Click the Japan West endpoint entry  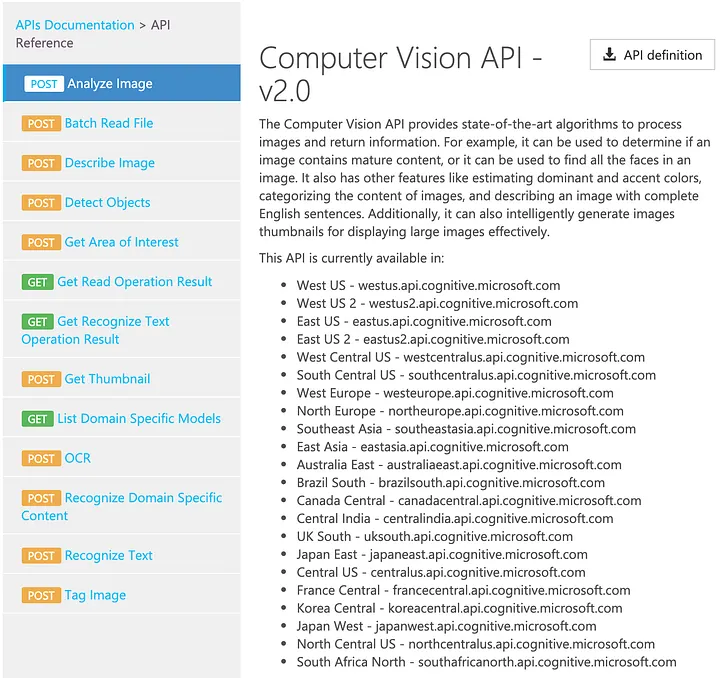(x=446, y=626)
